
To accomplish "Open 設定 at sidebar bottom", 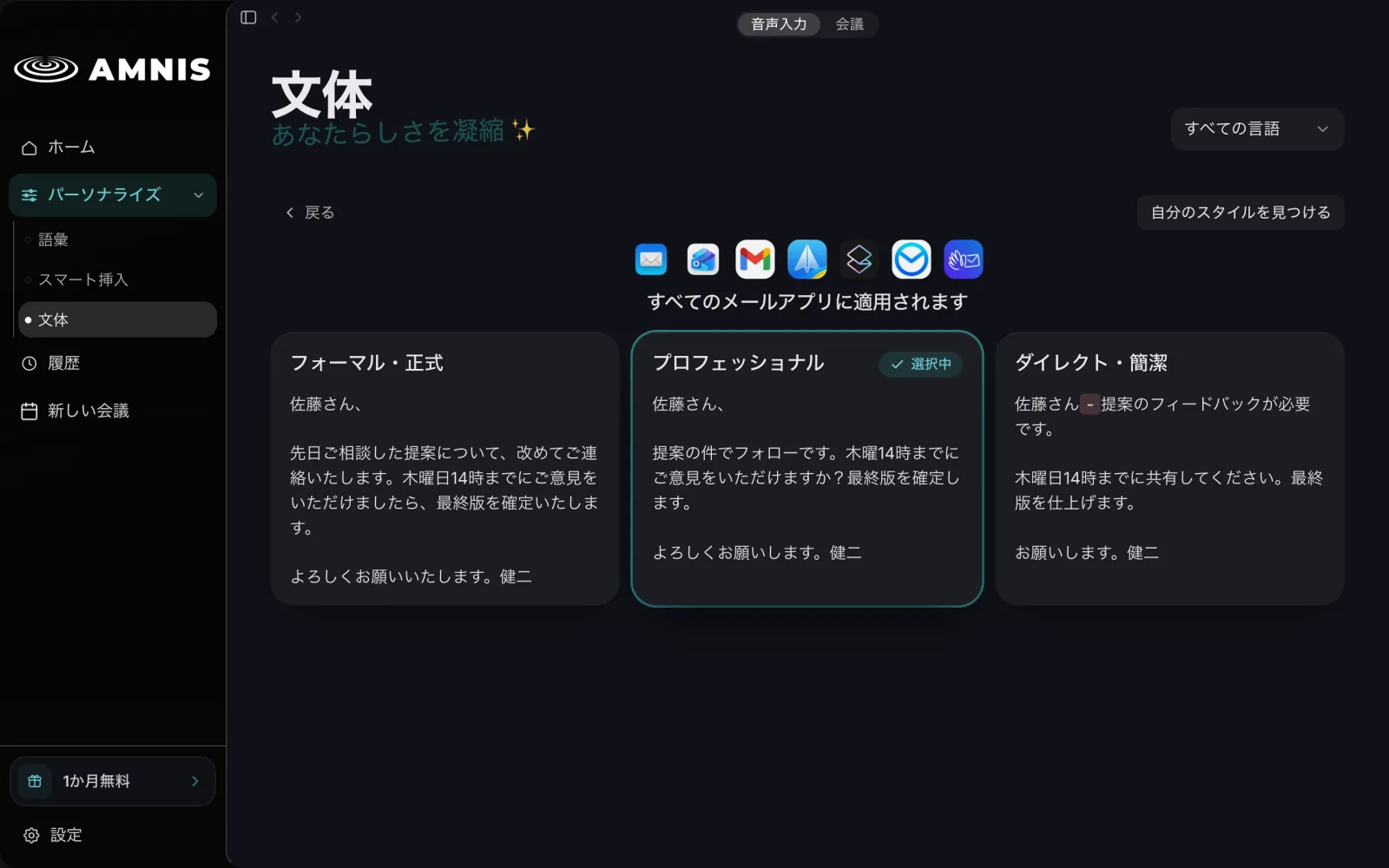I will click(113, 835).
